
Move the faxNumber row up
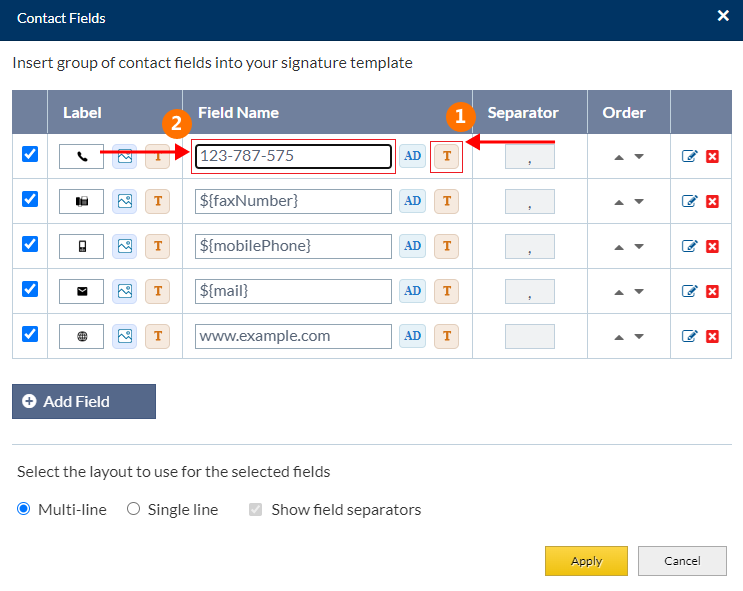pyautogui.click(x=619, y=202)
